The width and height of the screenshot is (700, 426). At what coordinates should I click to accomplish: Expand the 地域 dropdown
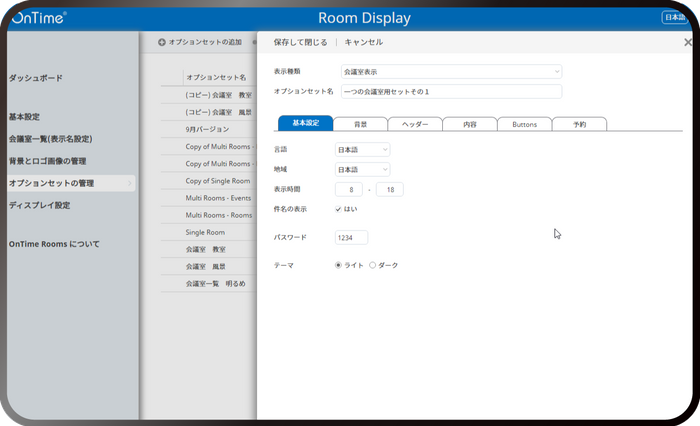coord(362,170)
